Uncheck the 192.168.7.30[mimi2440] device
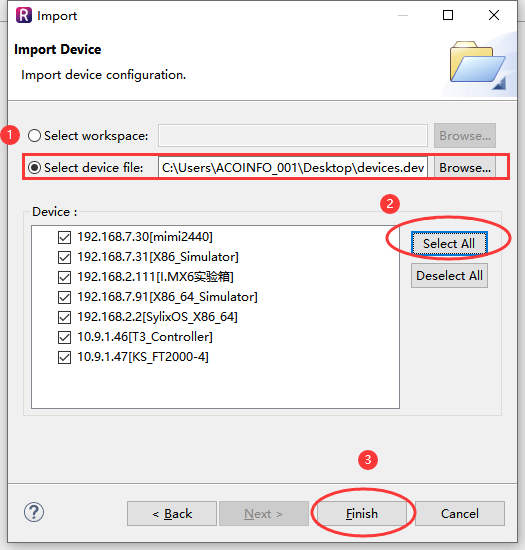 click(65, 237)
